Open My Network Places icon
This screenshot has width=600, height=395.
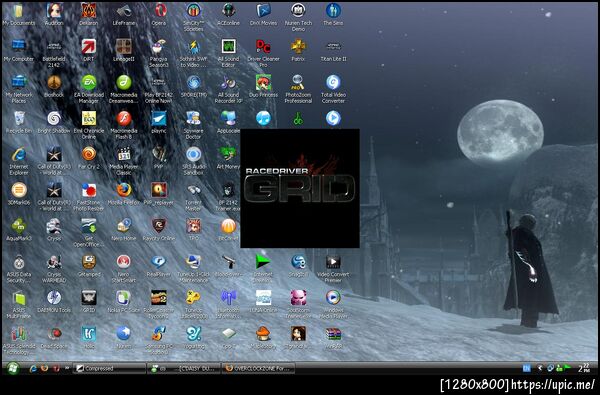(x=18, y=90)
